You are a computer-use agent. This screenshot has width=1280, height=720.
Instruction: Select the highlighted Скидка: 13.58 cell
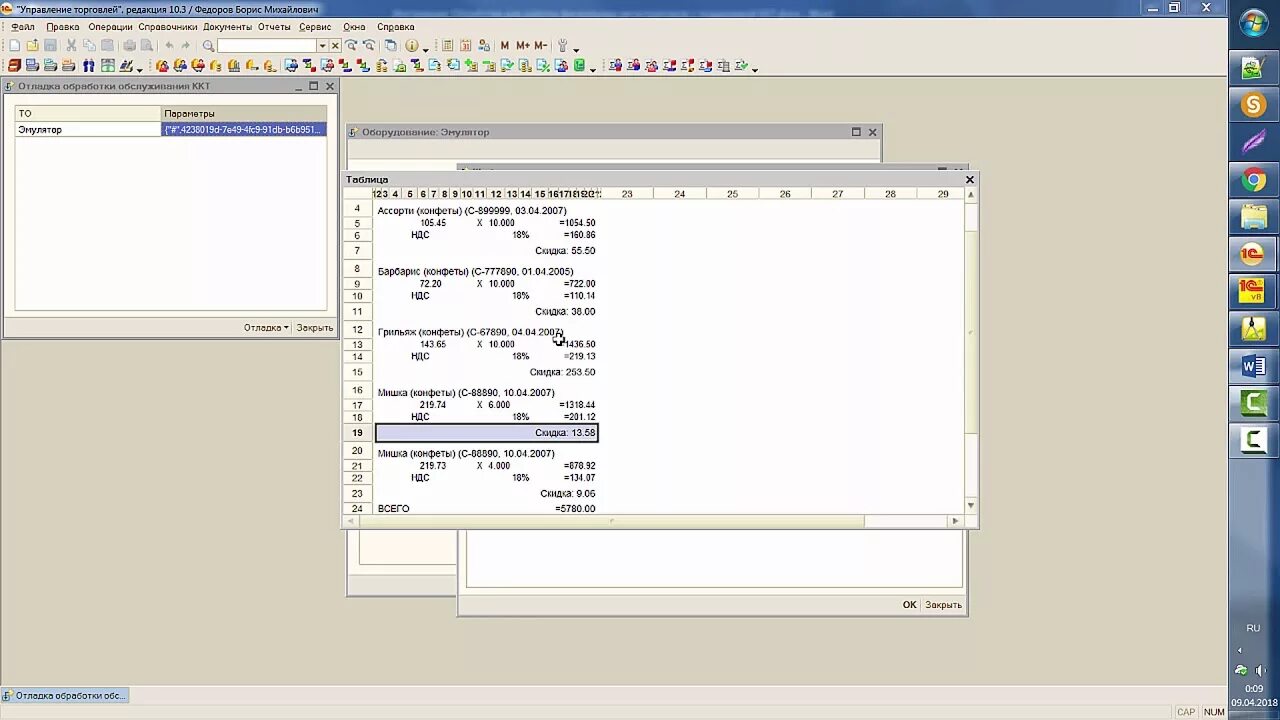(x=486, y=433)
